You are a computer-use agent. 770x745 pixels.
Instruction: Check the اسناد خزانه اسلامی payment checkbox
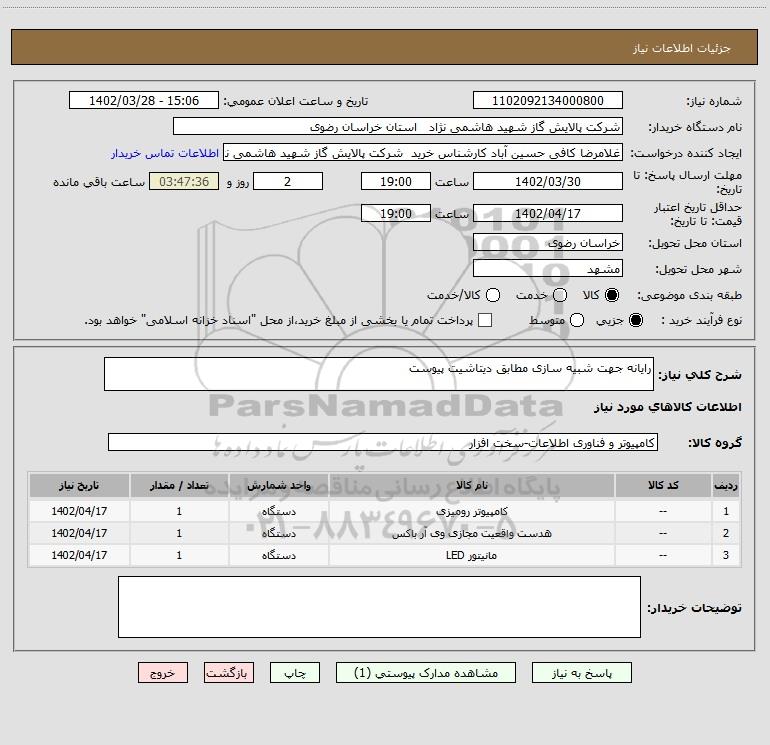(x=485, y=320)
